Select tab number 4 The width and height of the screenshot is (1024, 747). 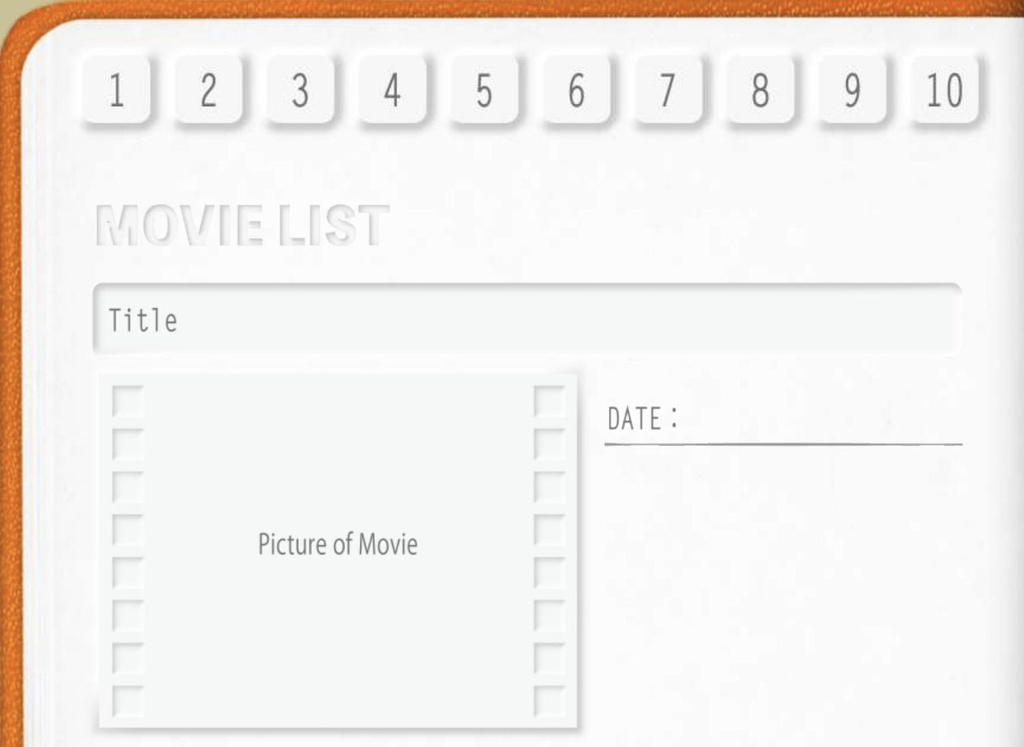click(x=392, y=90)
